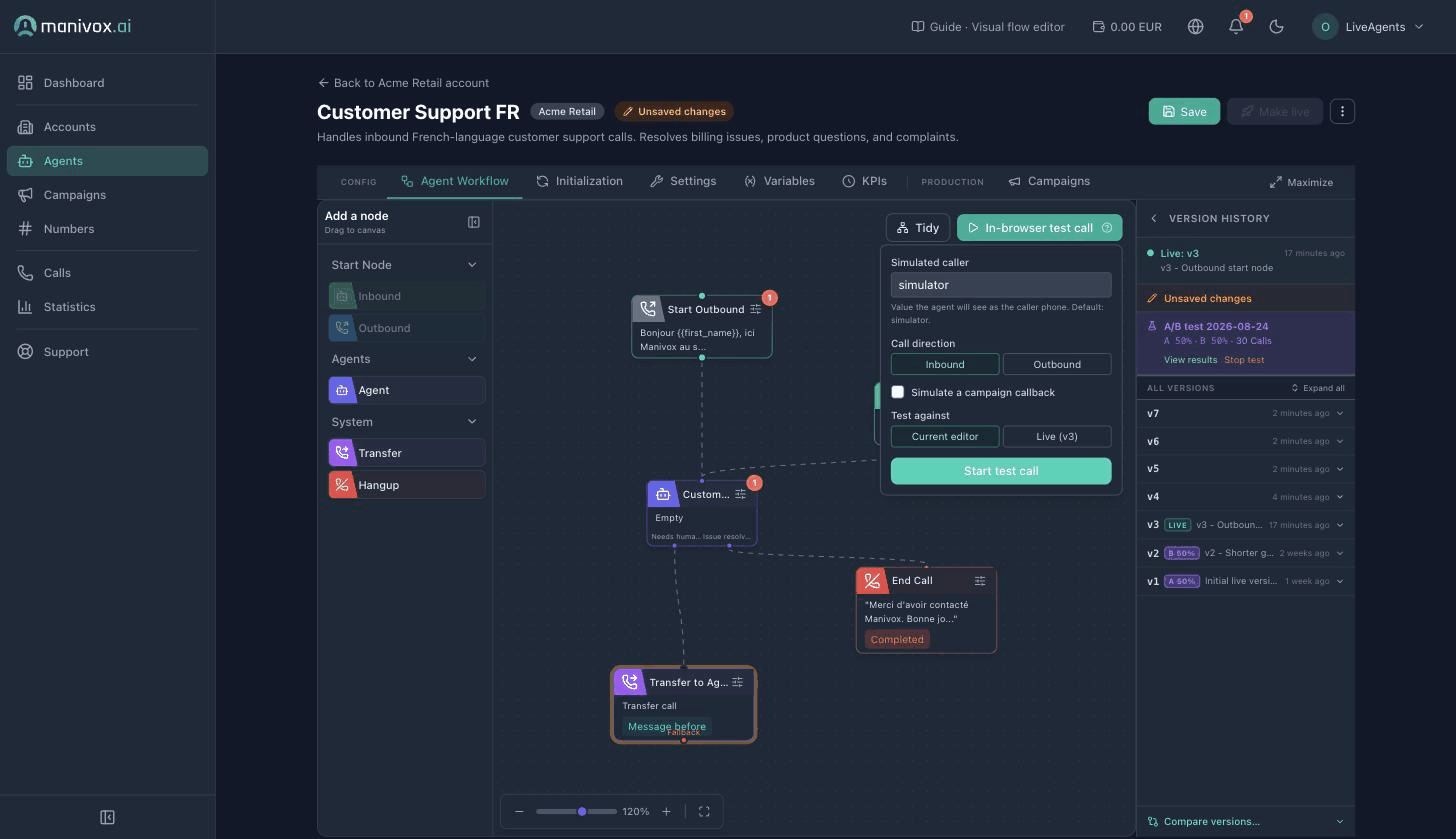Screen dimensions: 1456x839
Task: Open Customer agent node settings icon
Action: pyautogui.click(x=741, y=494)
